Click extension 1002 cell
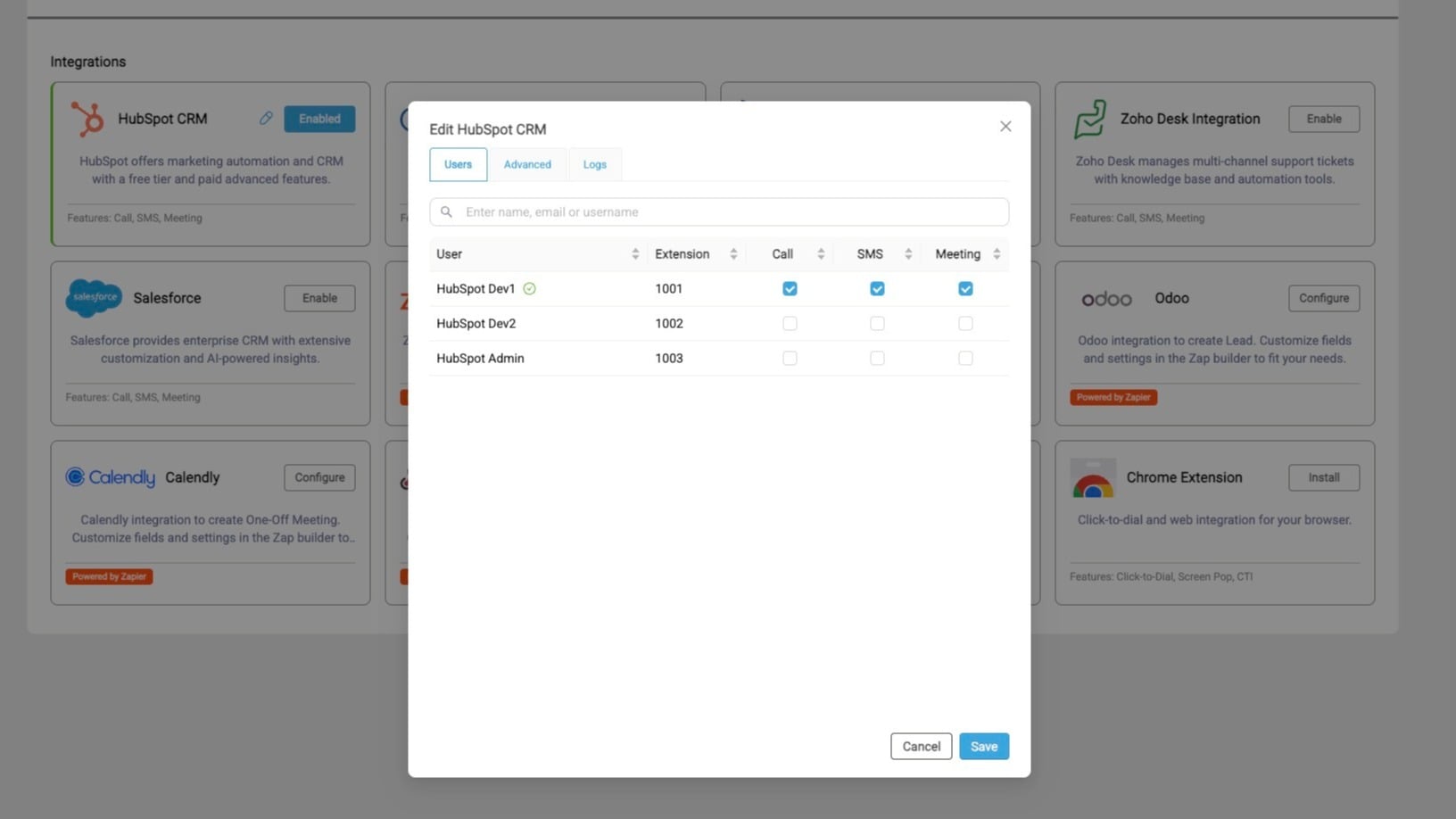 tap(669, 324)
